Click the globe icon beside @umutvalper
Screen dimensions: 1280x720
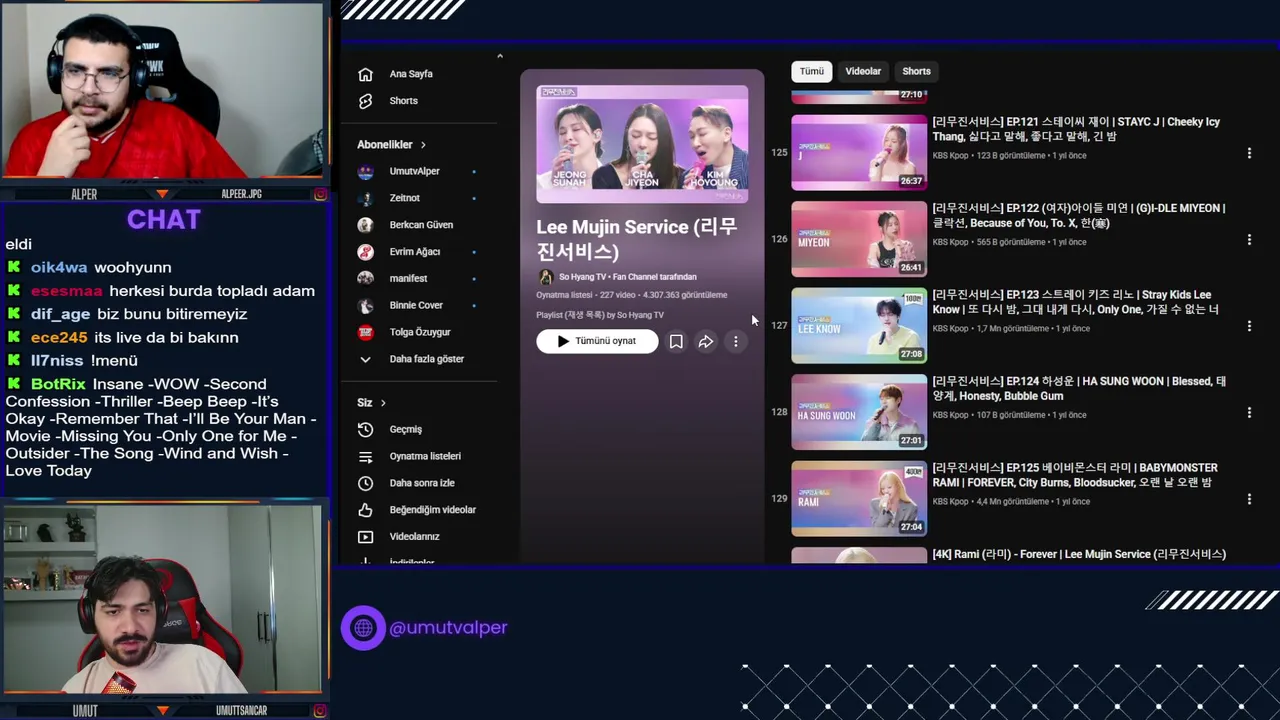coord(363,628)
